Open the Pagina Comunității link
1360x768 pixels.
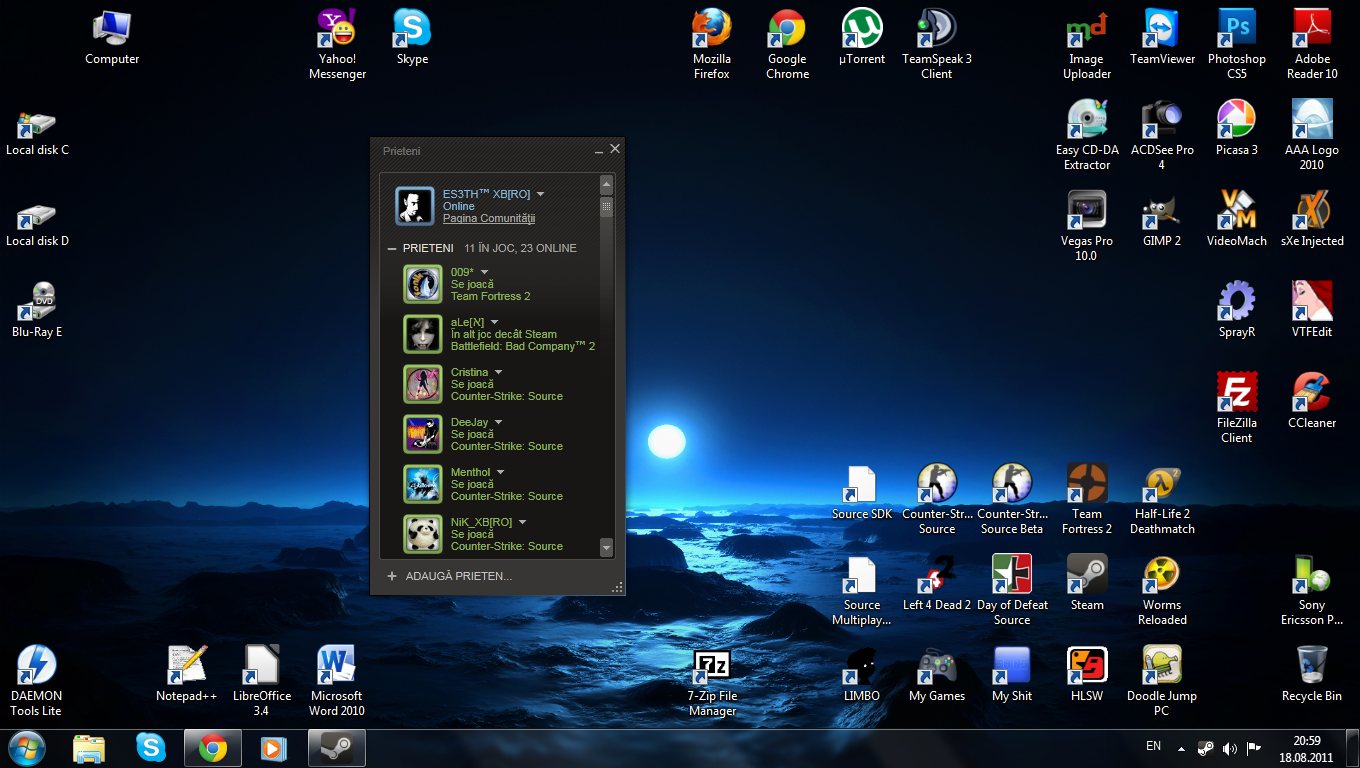pyautogui.click(x=489, y=218)
